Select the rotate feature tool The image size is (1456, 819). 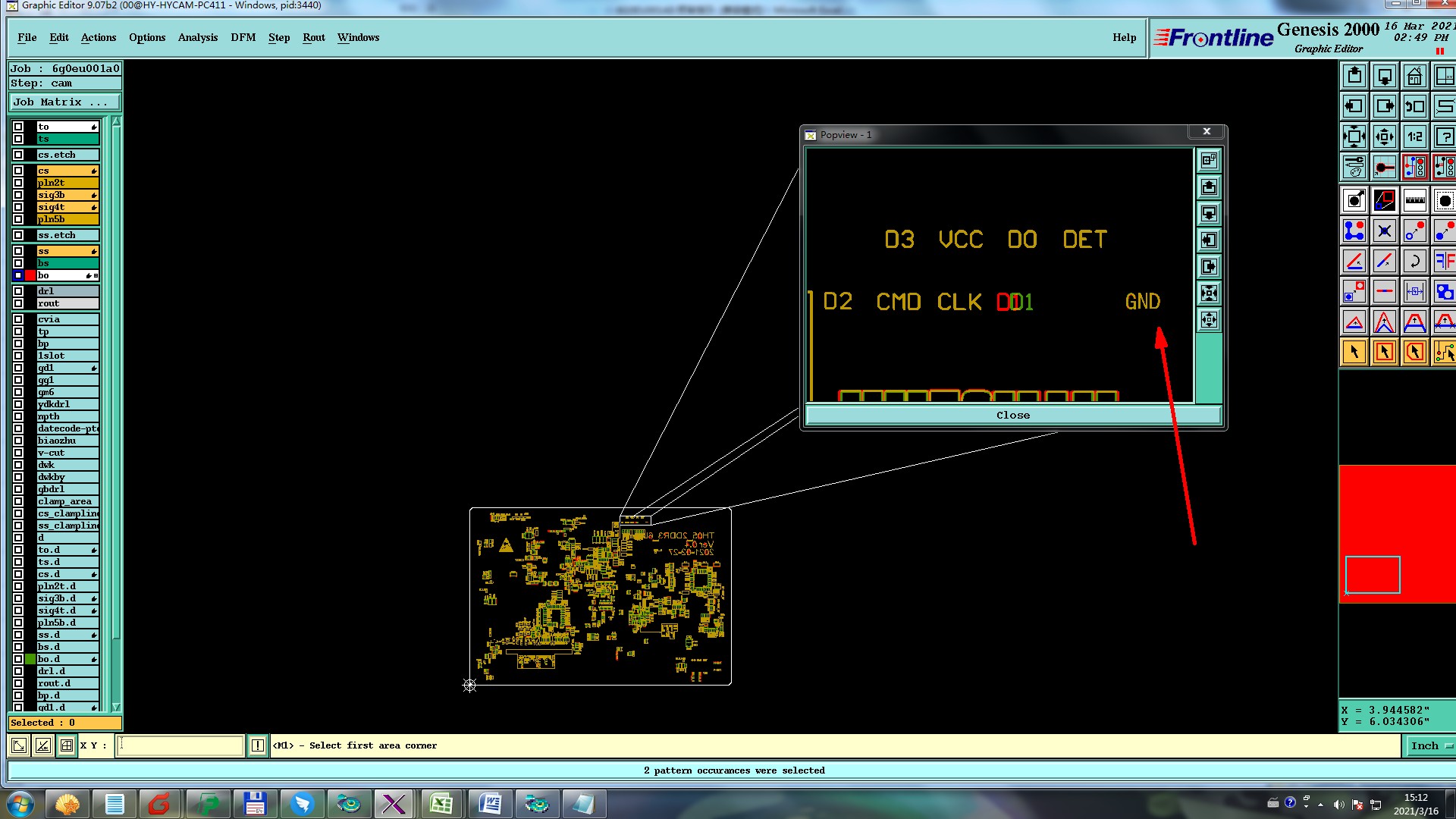click(1414, 261)
